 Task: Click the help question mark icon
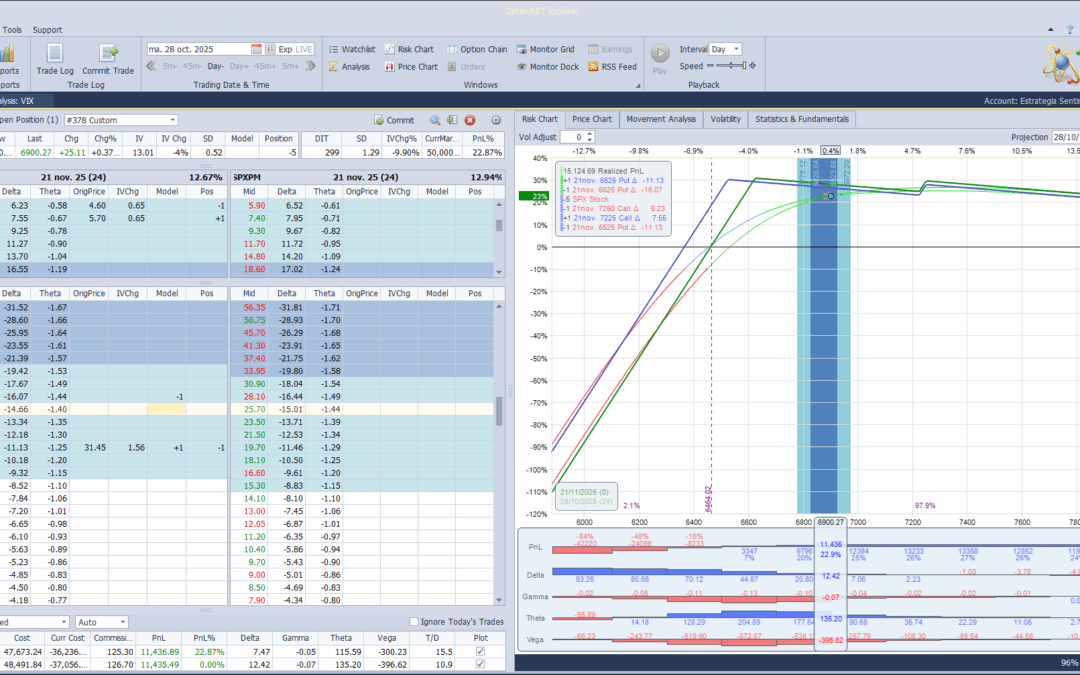pos(1070,30)
